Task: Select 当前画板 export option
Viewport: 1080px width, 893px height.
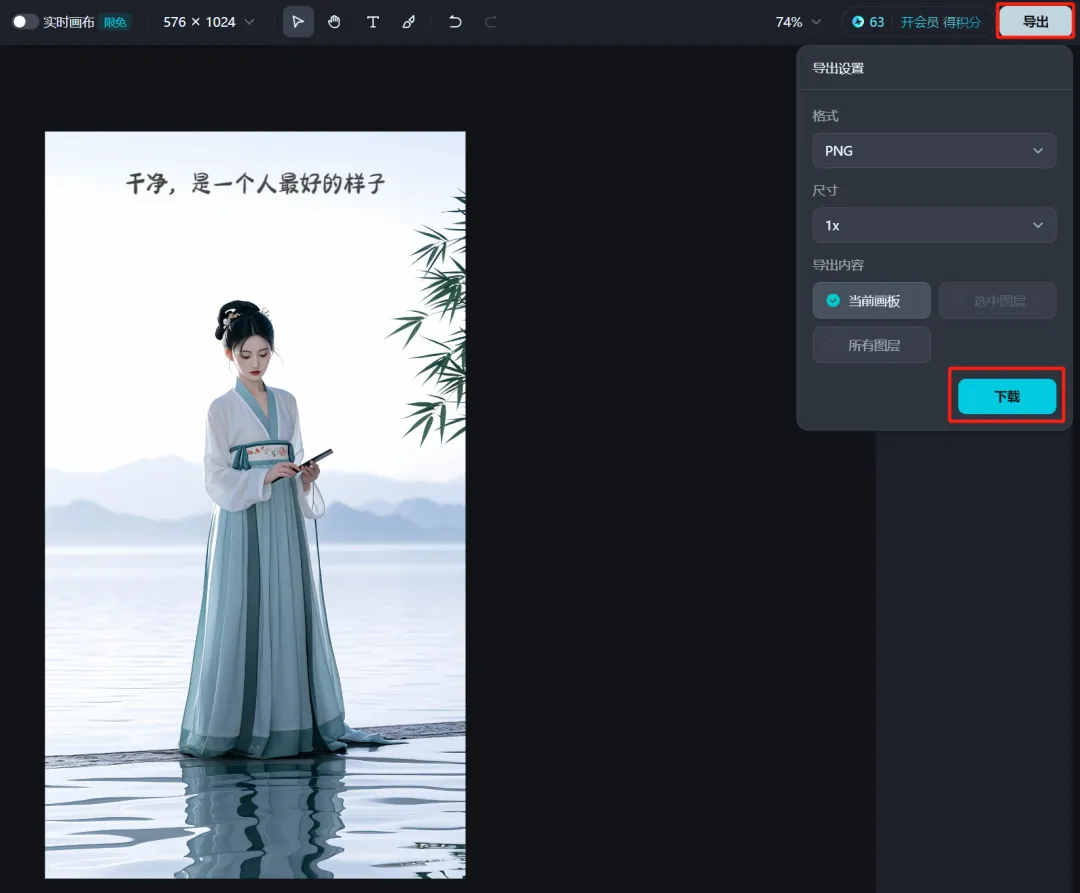Action: [x=871, y=301]
